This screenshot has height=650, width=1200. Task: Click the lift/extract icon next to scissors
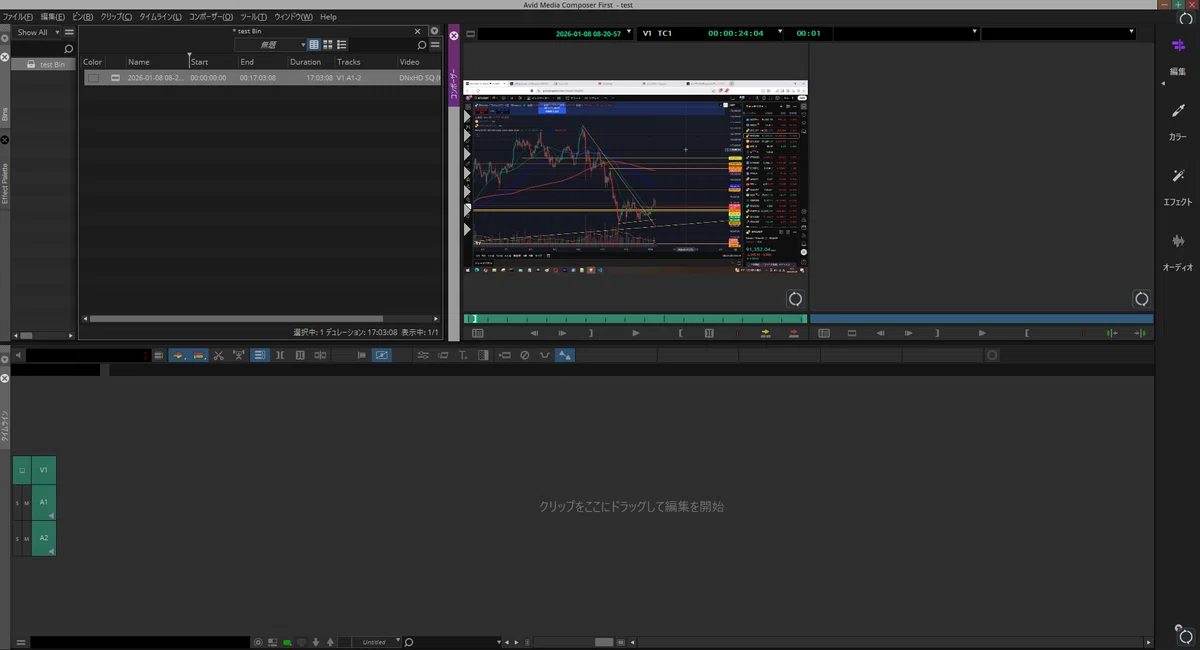[239, 355]
